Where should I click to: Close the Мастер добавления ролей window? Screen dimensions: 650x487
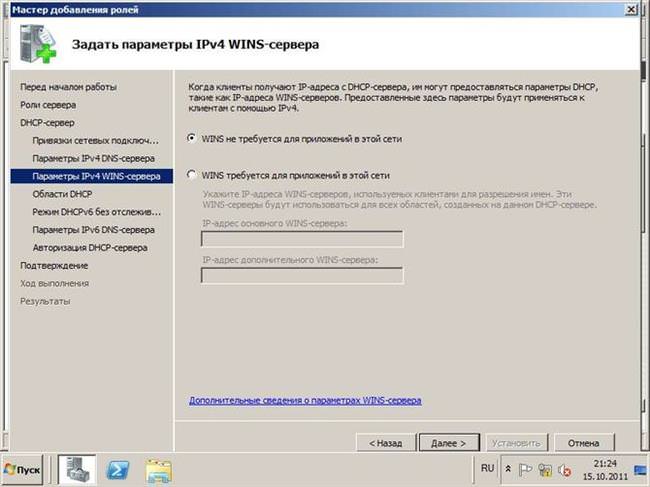(x=631, y=9)
